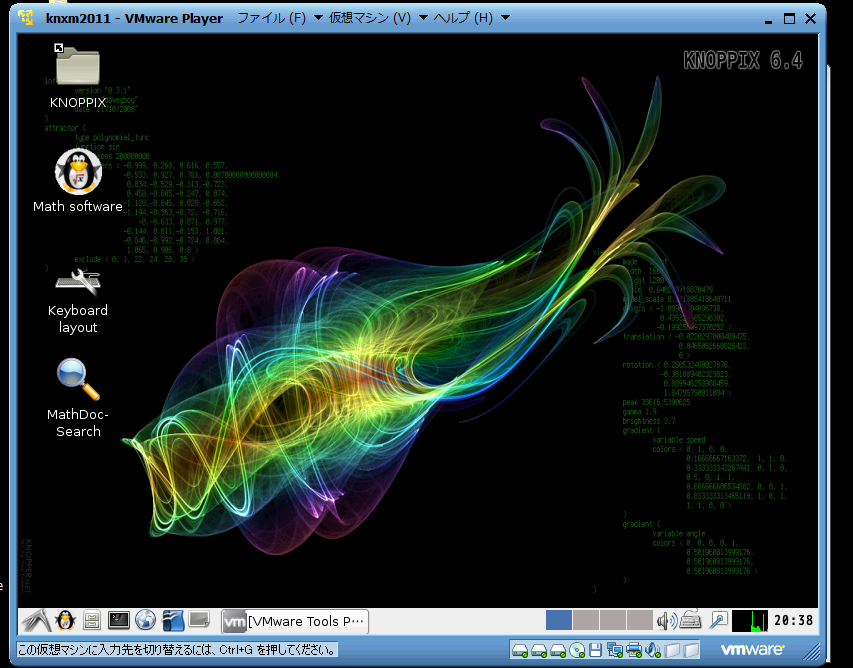853x668 pixels.
Task: Open the file manager drawer icon in the taskbar
Action: coord(91,621)
